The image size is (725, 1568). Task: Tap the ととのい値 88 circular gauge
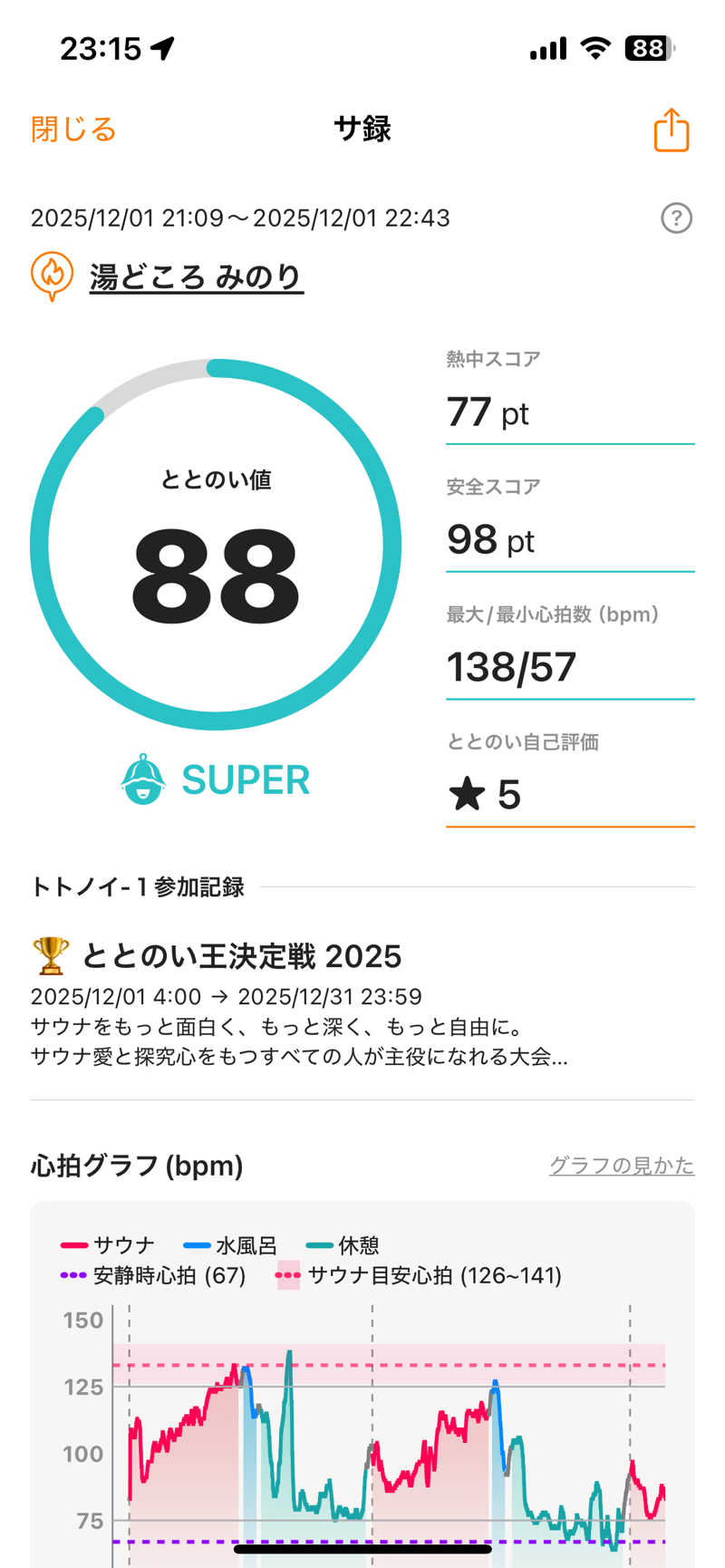pos(216,544)
